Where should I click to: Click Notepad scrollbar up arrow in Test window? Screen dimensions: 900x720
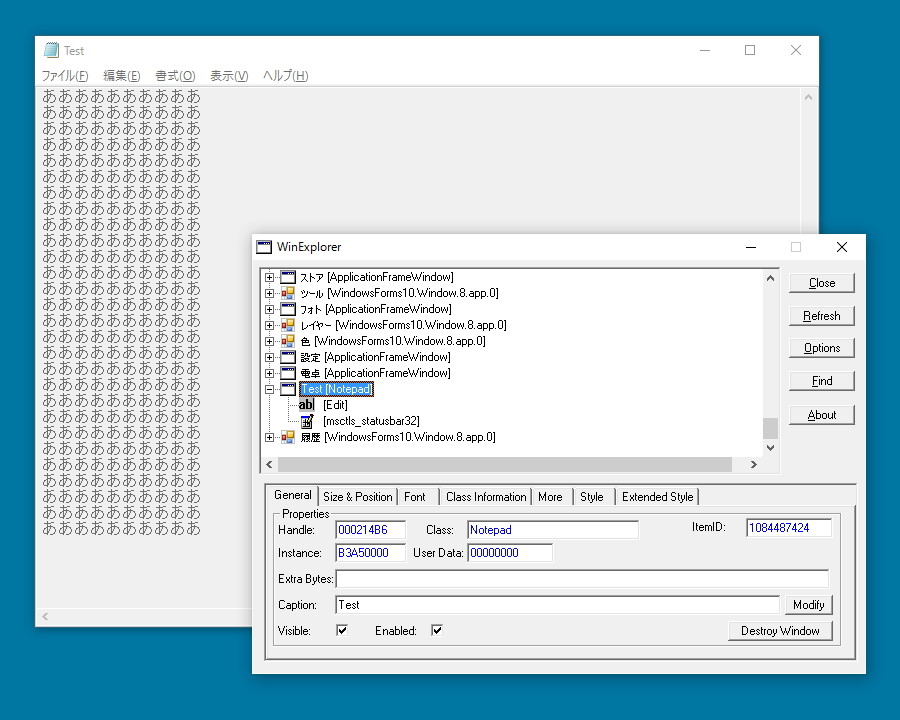[808, 98]
